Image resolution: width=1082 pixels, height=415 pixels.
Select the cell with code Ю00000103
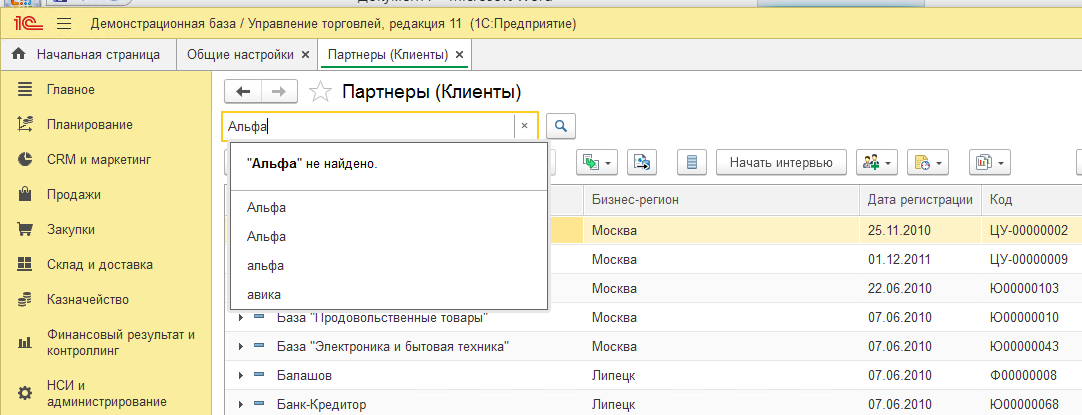(1031, 289)
